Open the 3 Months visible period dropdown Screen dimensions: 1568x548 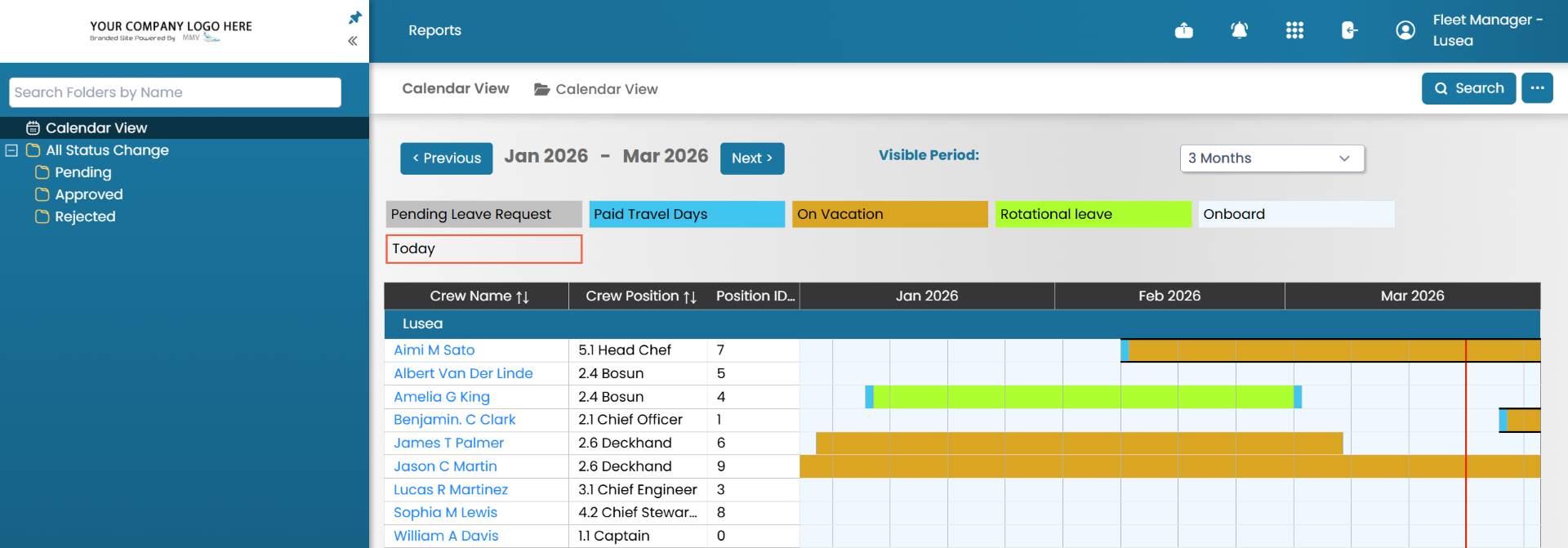[x=1272, y=158]
